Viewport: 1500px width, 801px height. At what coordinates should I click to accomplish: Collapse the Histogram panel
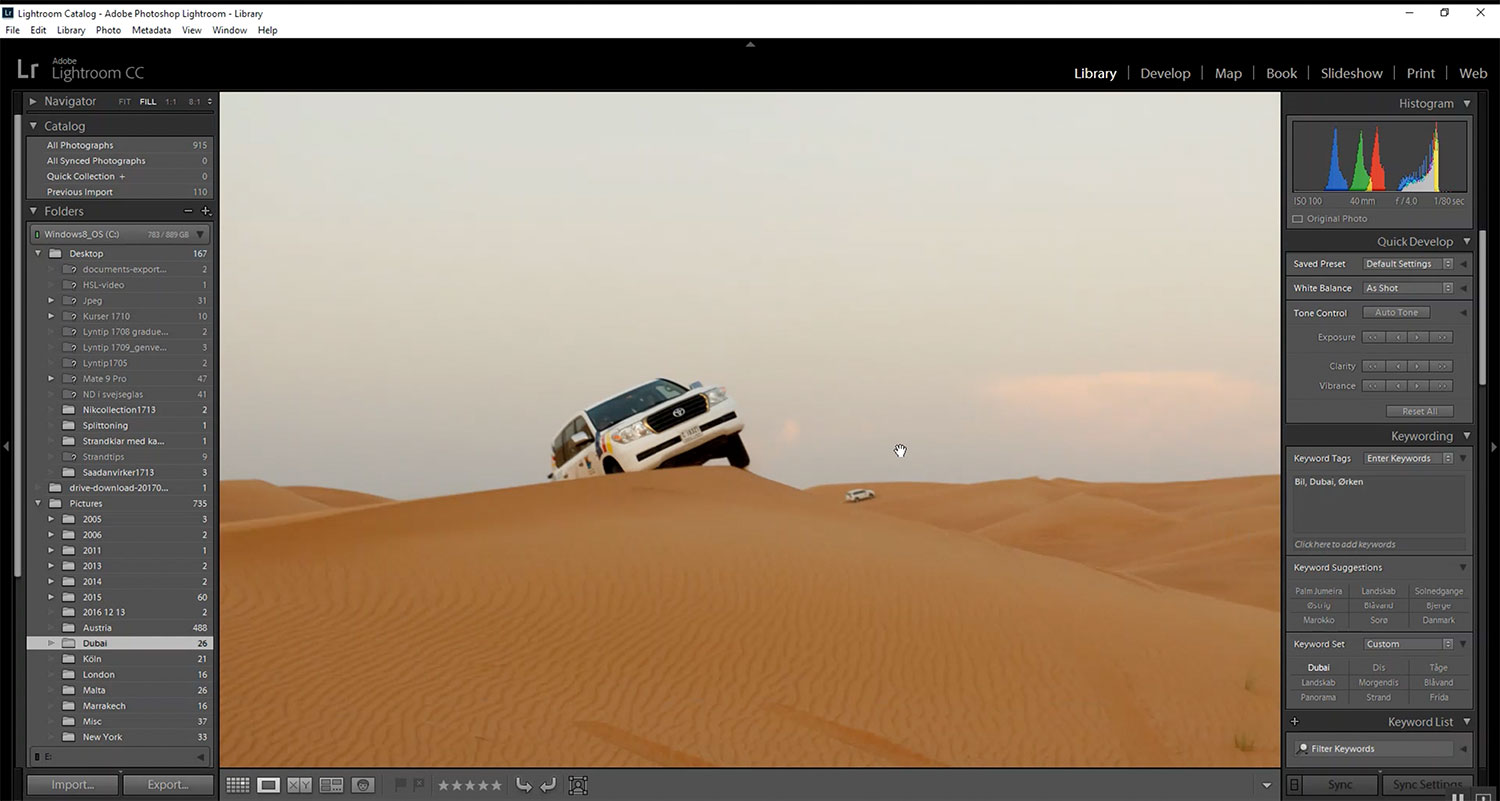pos(1467,103)
